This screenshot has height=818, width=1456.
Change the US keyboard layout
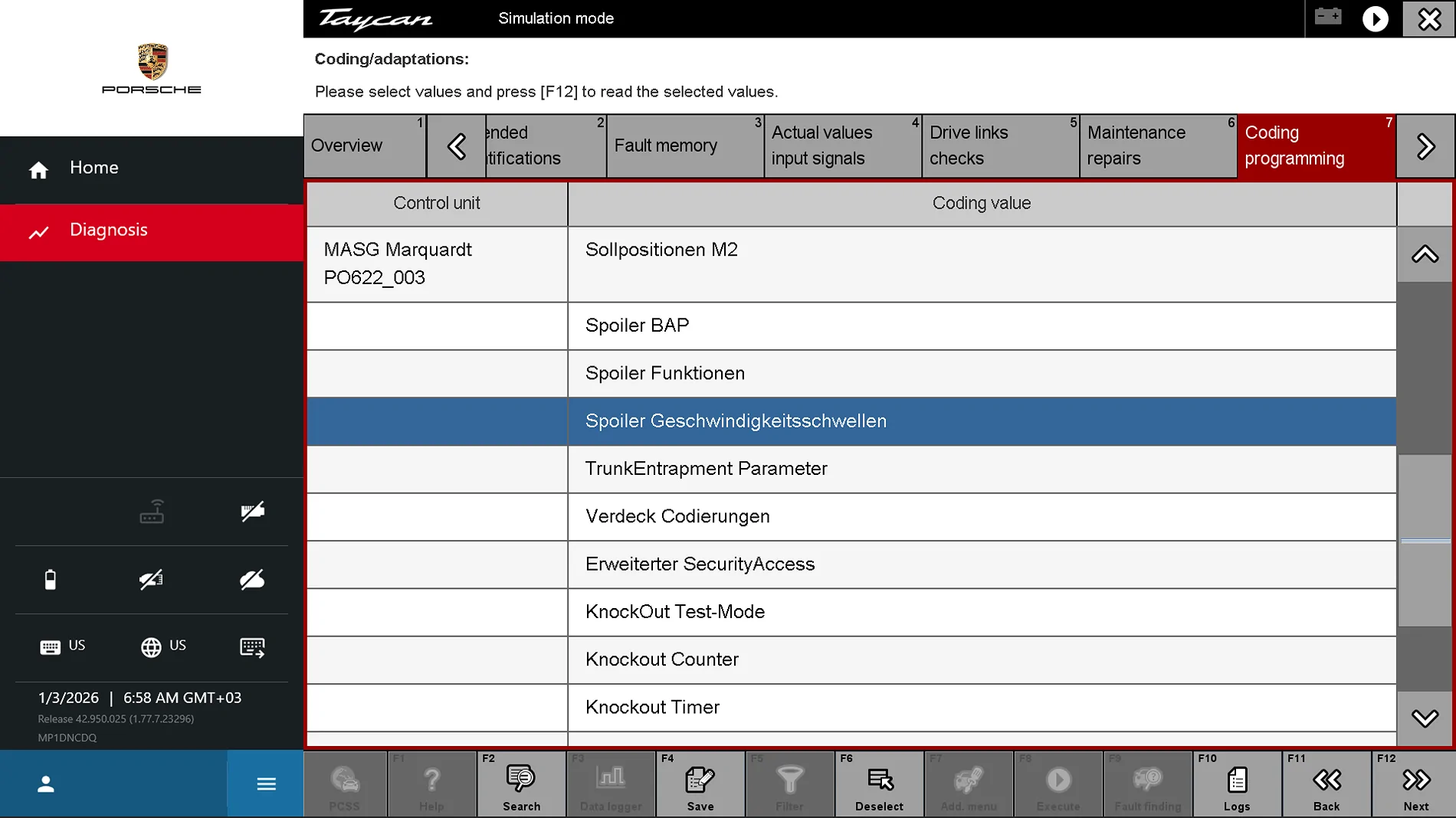(x=63, y=646)
